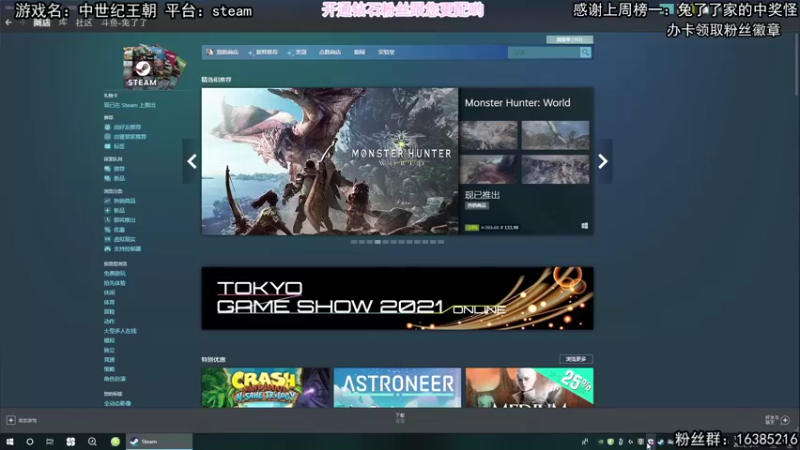Open the Monster Hunter World main banner
Image resolution: width=800 pixels, height=450 pixels.
(330, 161)
